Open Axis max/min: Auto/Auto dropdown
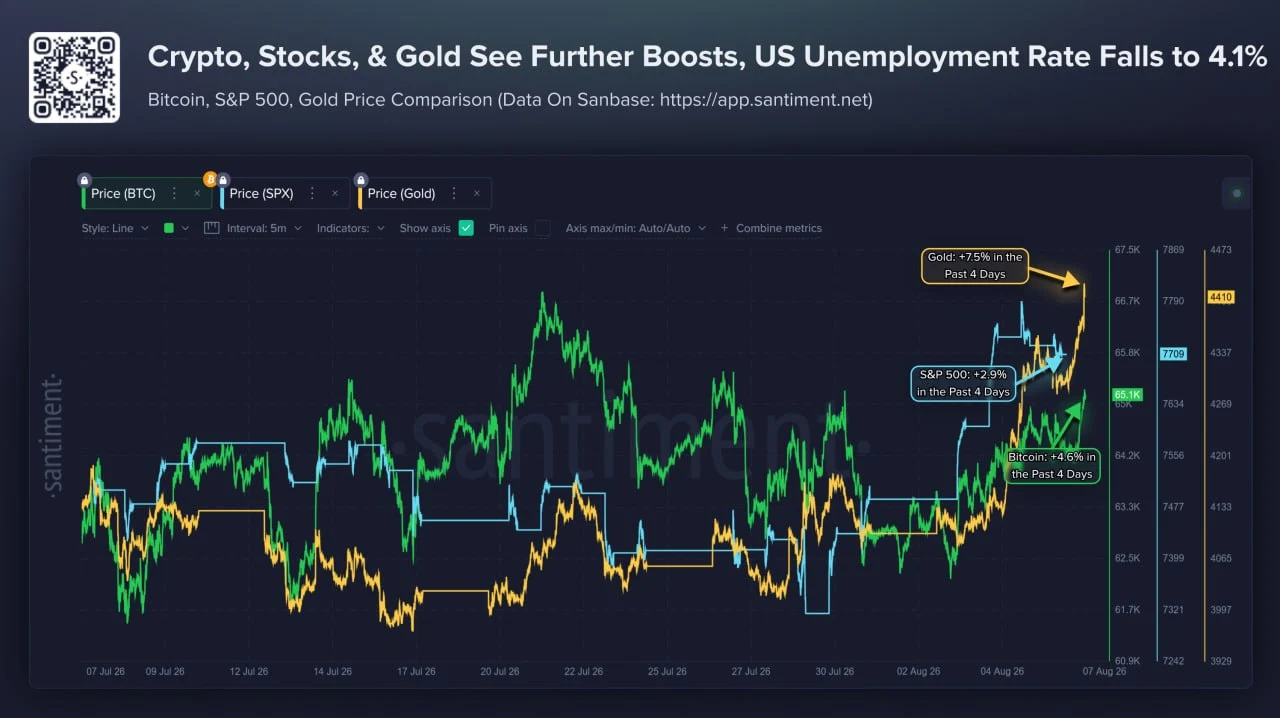 pyautogui.click(x=635, y=228)
